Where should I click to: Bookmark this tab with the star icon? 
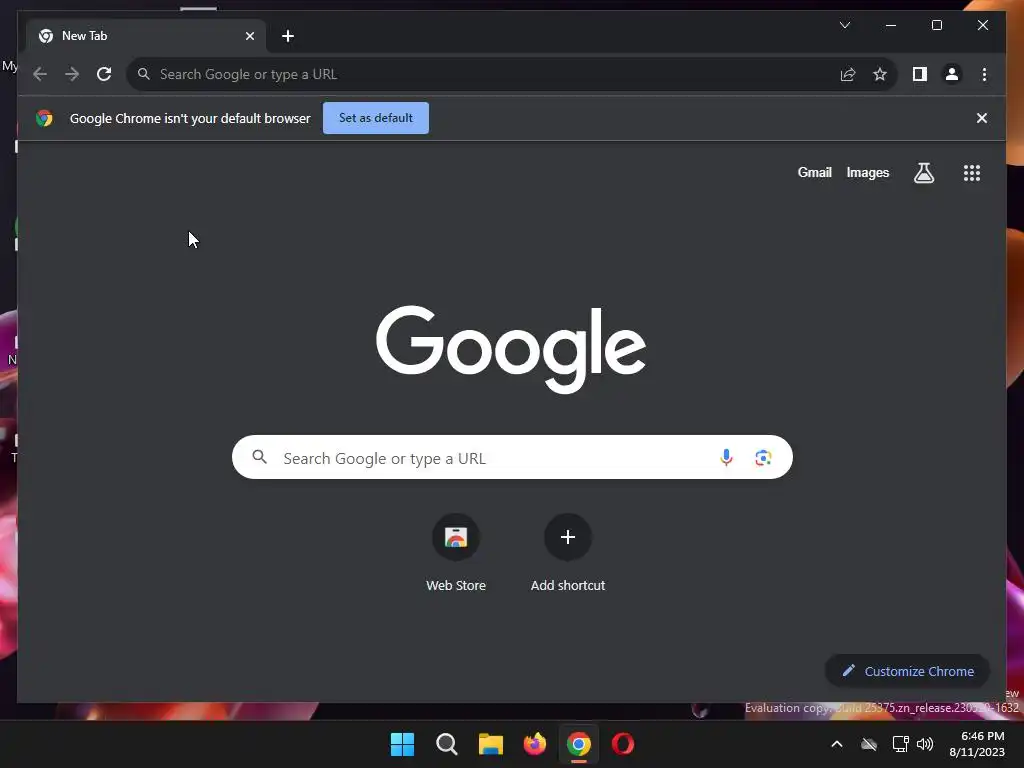pyautogui.click(x=880, y=74)
